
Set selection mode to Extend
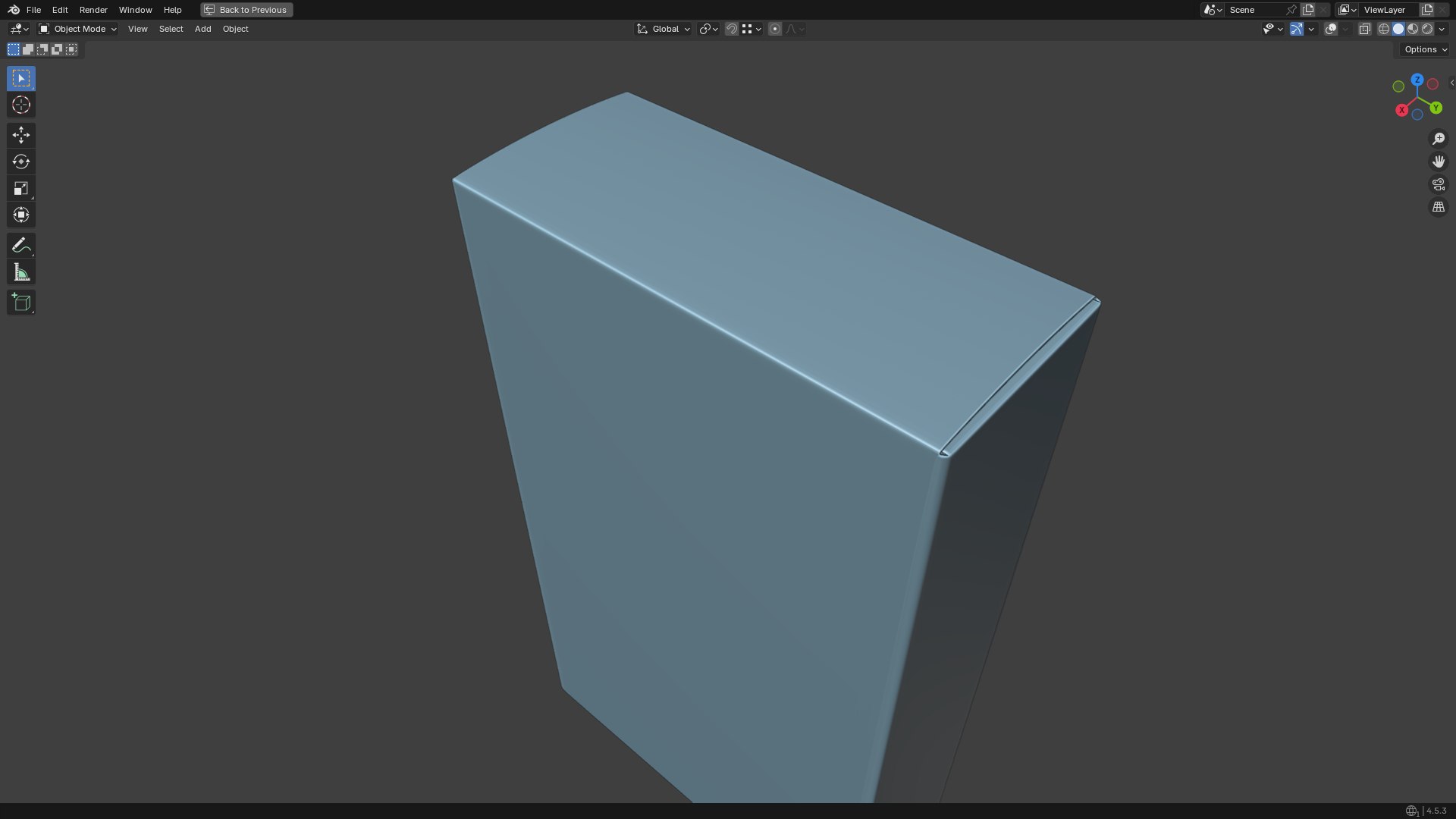(28, 49)
